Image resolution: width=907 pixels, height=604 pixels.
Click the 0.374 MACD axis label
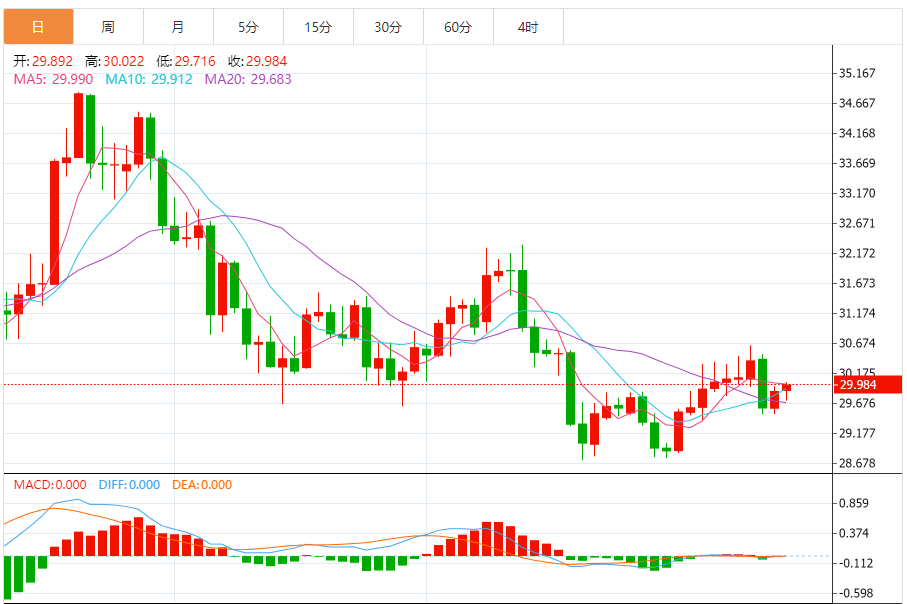(x=854, y=533)
